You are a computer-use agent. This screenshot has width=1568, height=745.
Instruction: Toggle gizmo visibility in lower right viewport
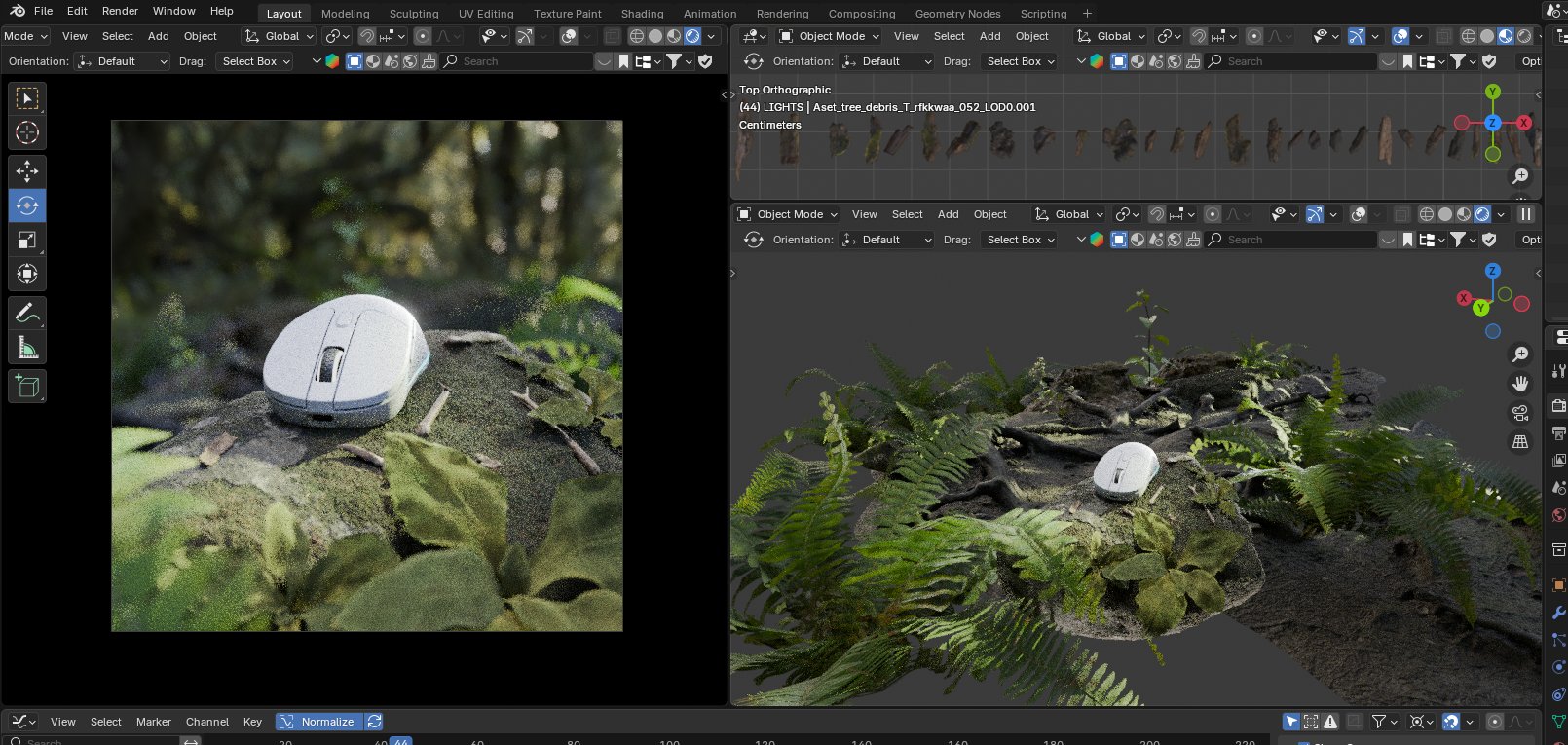pos(1314,214)
